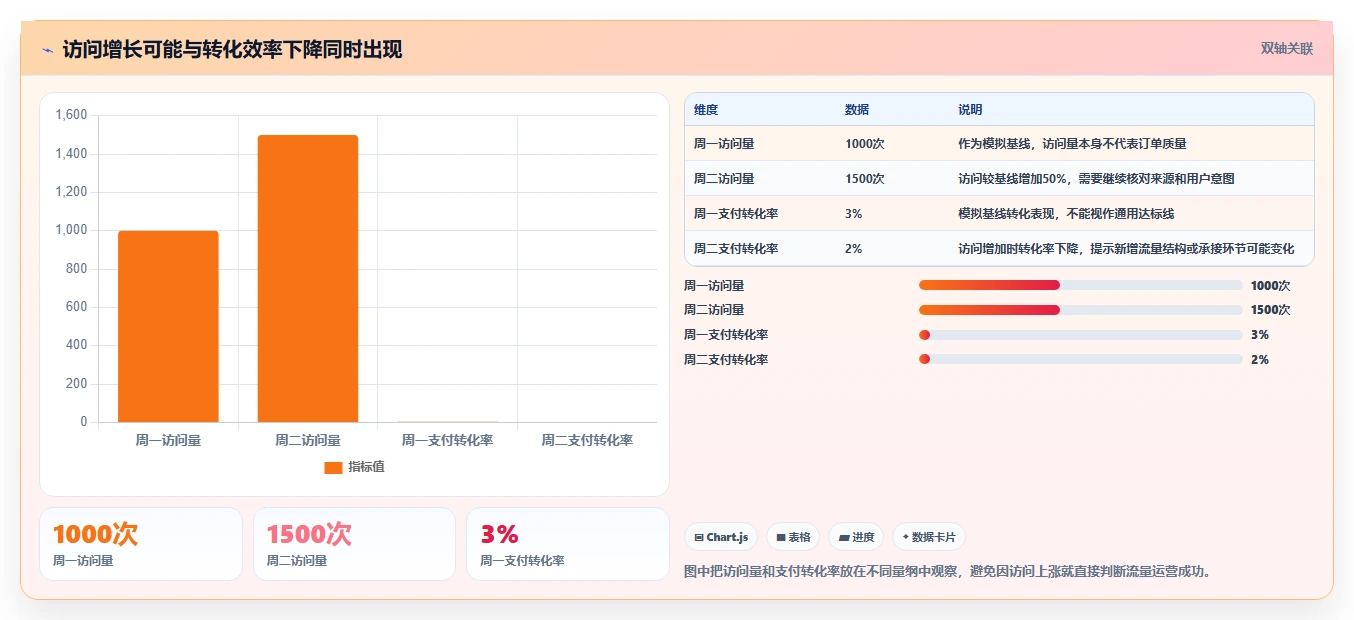Click the 周二访问量 bar in chart
1354x620 pixels.
tap(308, 279)
